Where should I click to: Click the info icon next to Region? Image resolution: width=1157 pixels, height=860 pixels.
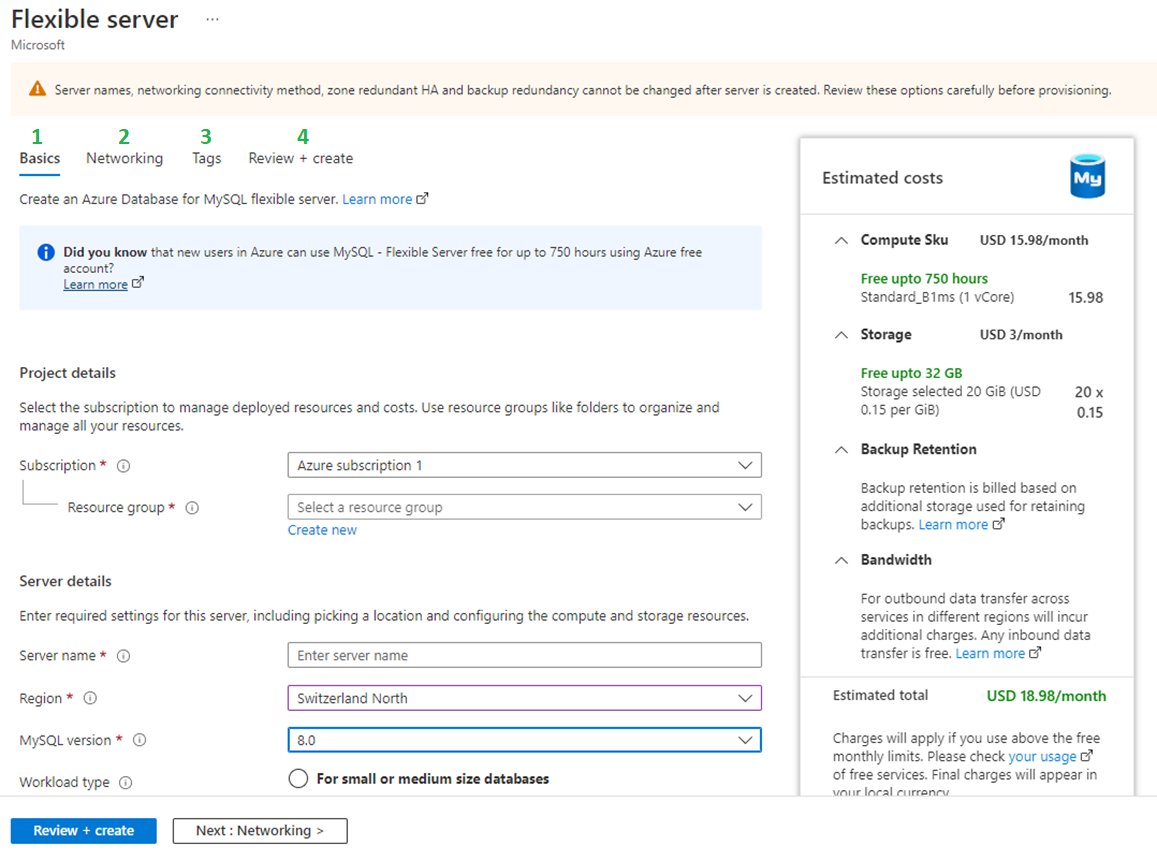(x=90, y=698)
